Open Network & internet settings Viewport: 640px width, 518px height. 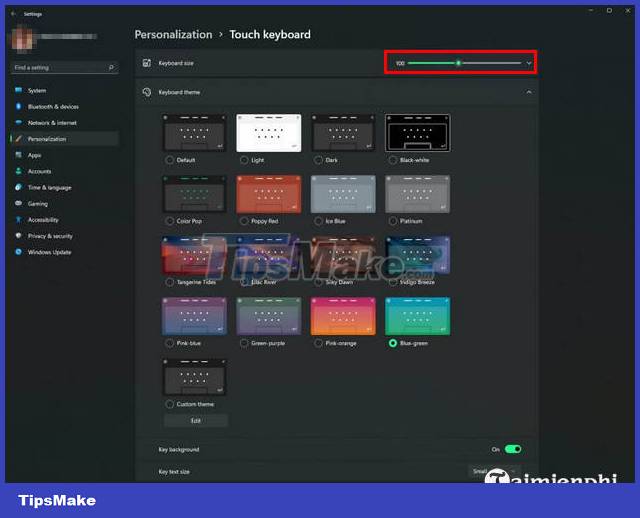pos(65,123)
